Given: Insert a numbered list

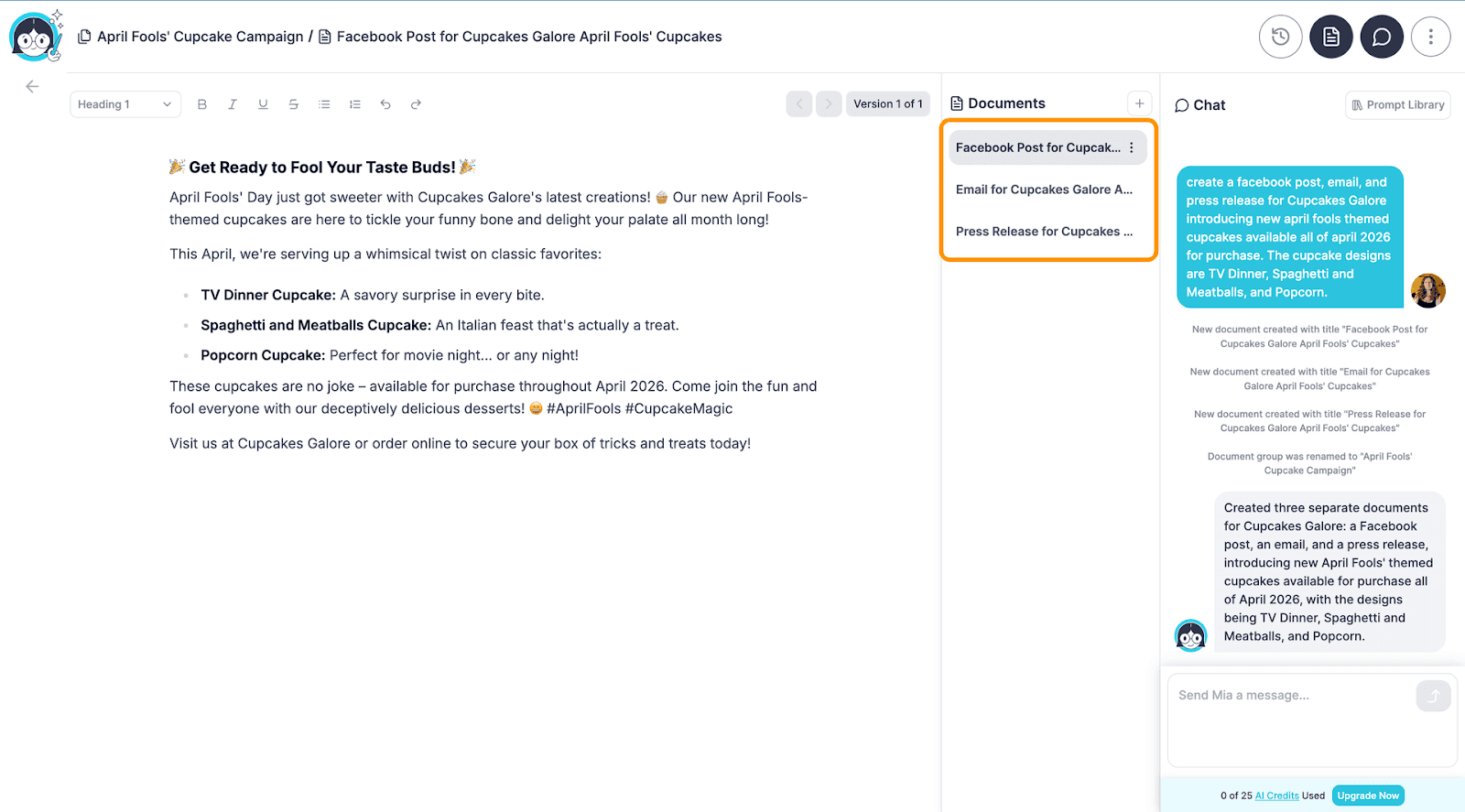Looking at the screenshot, I should [355, 104].
